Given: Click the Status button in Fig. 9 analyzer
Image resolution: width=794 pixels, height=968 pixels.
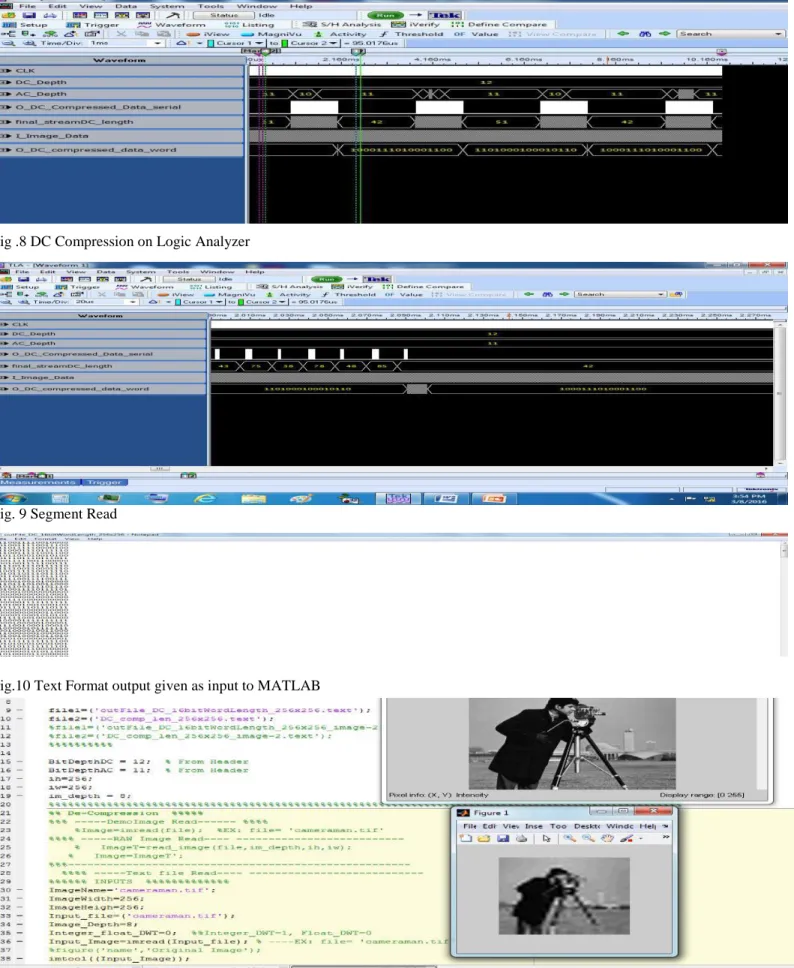Looking at the screenshot, I should tap(190, 279).
